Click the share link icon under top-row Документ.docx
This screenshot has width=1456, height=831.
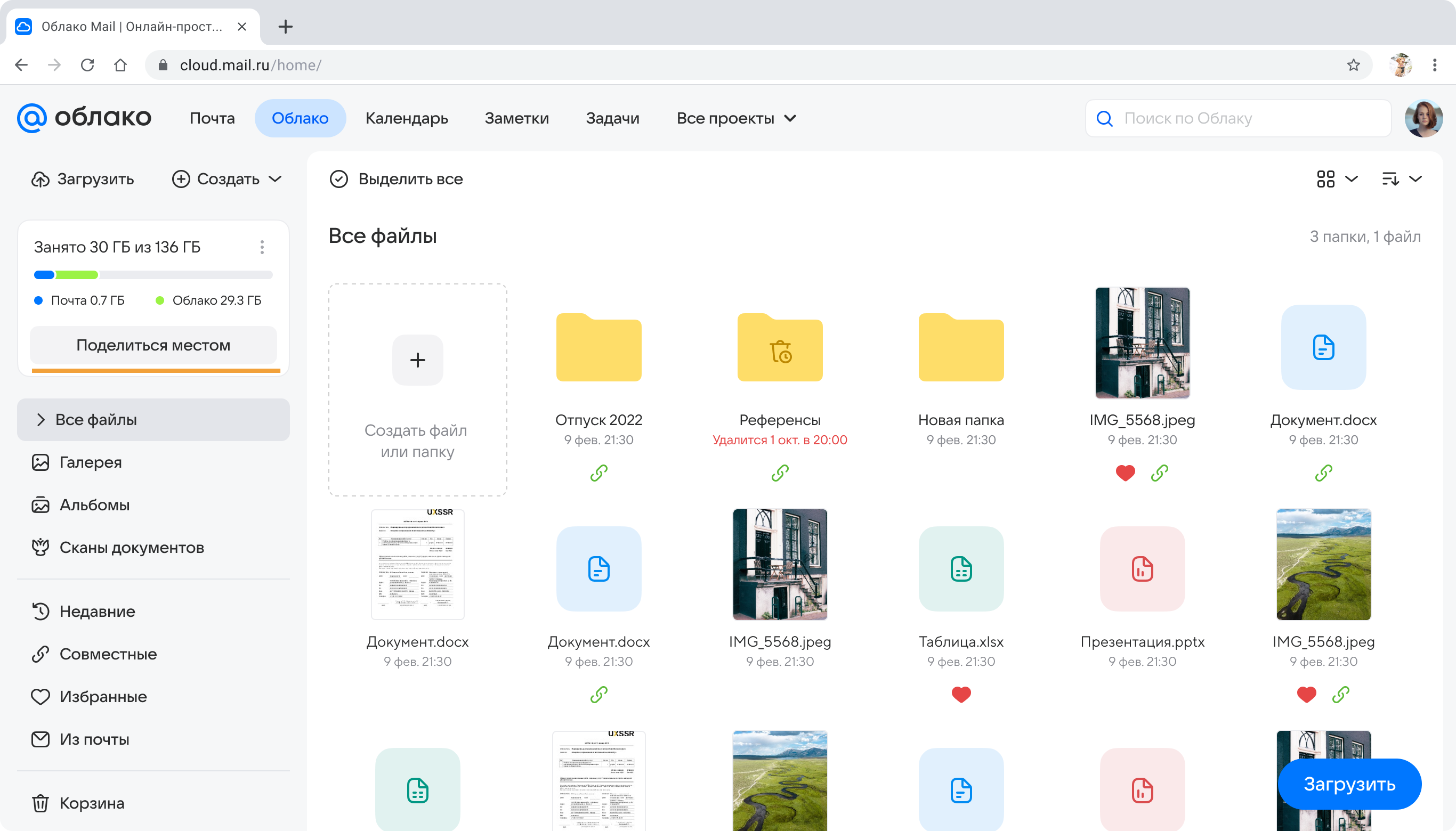coord(1323,472)
